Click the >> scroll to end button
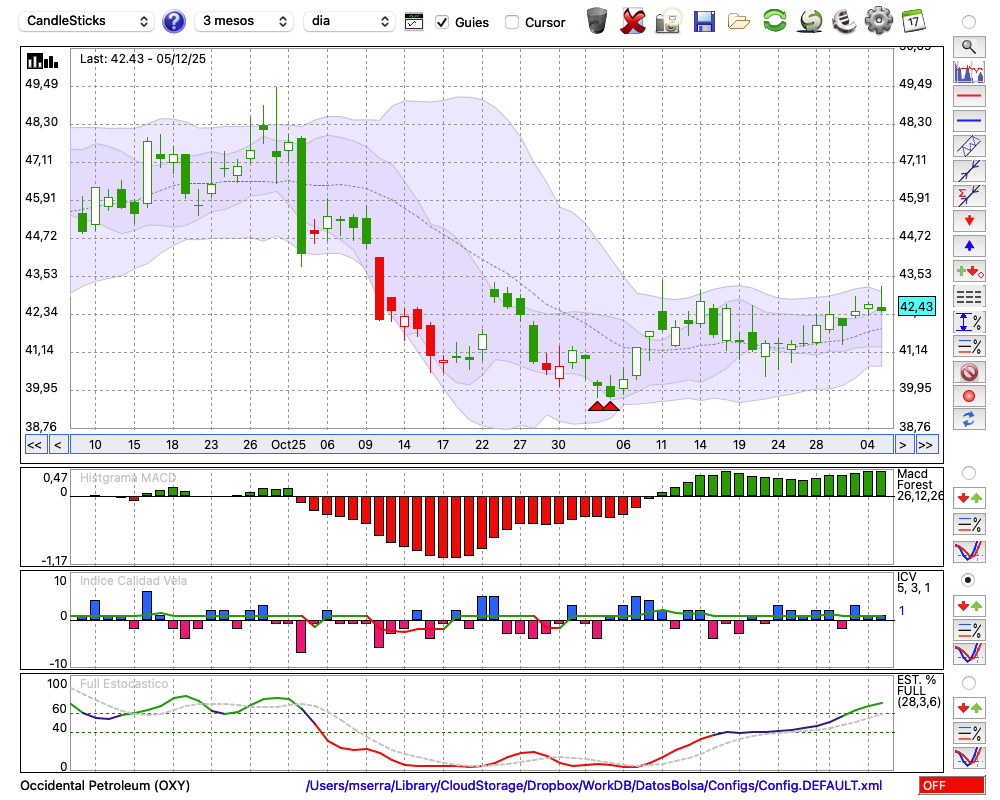The image size is (1000, 800). pyautogui.click(x=926, y=445)
